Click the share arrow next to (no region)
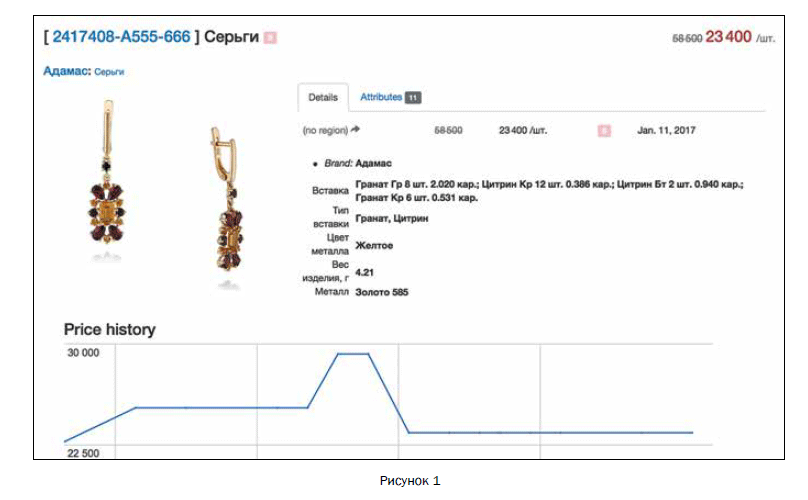Viewport: 808px width, 500px height. [x=355, y=130]
